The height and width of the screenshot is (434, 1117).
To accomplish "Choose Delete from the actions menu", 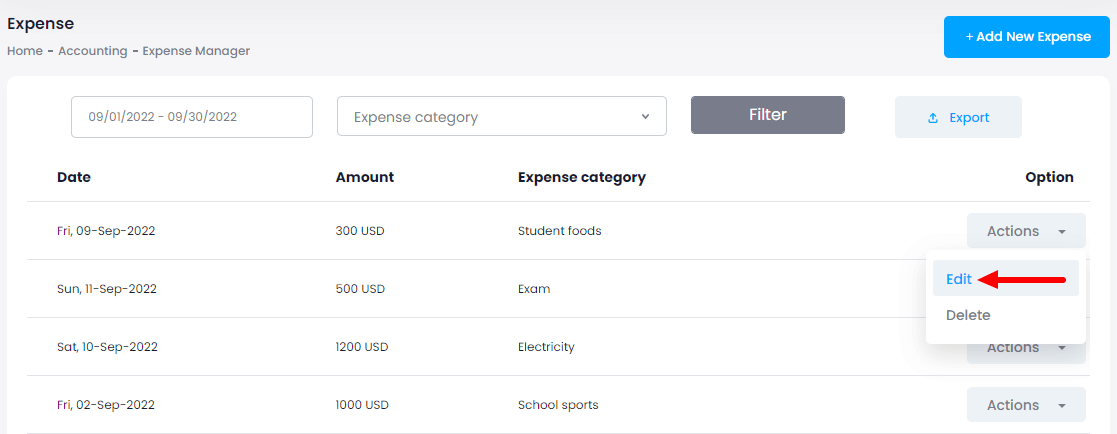I will (968, 315).
